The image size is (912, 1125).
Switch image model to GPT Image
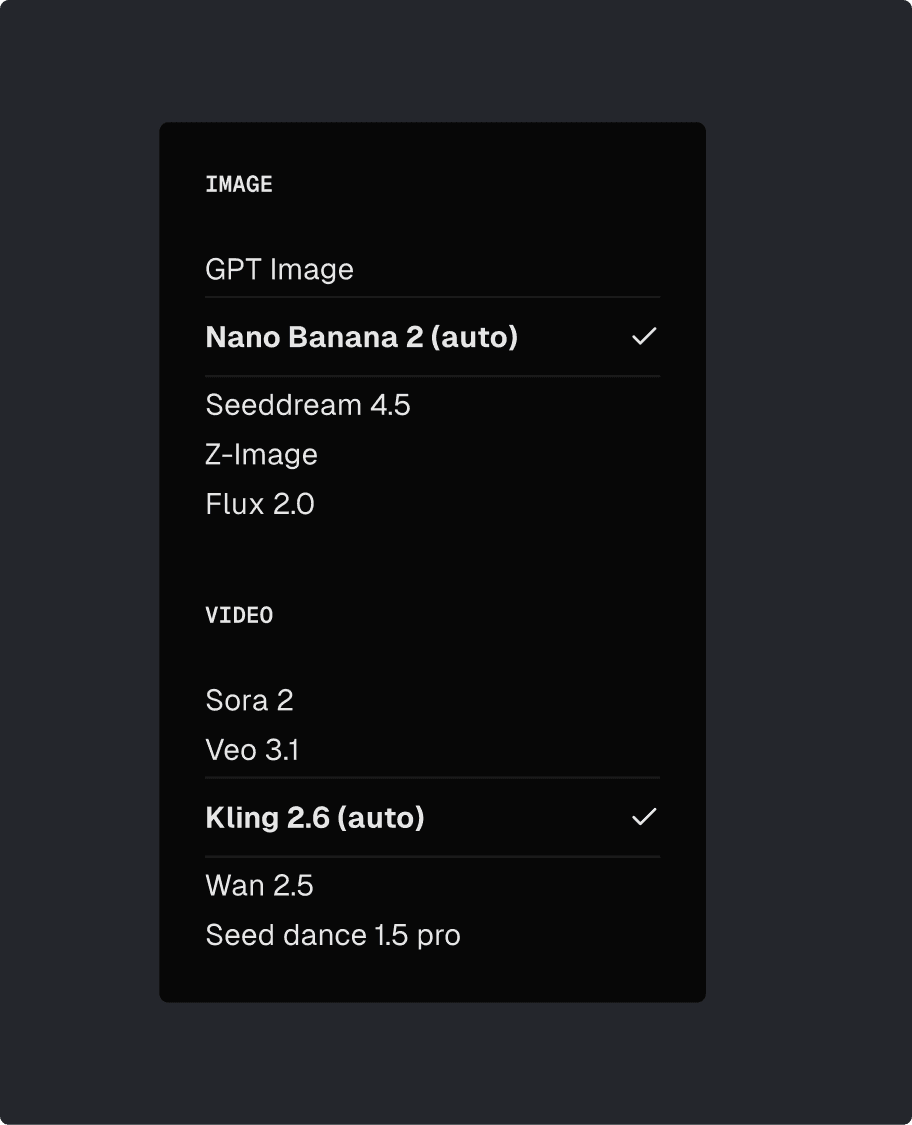(279, 269)
